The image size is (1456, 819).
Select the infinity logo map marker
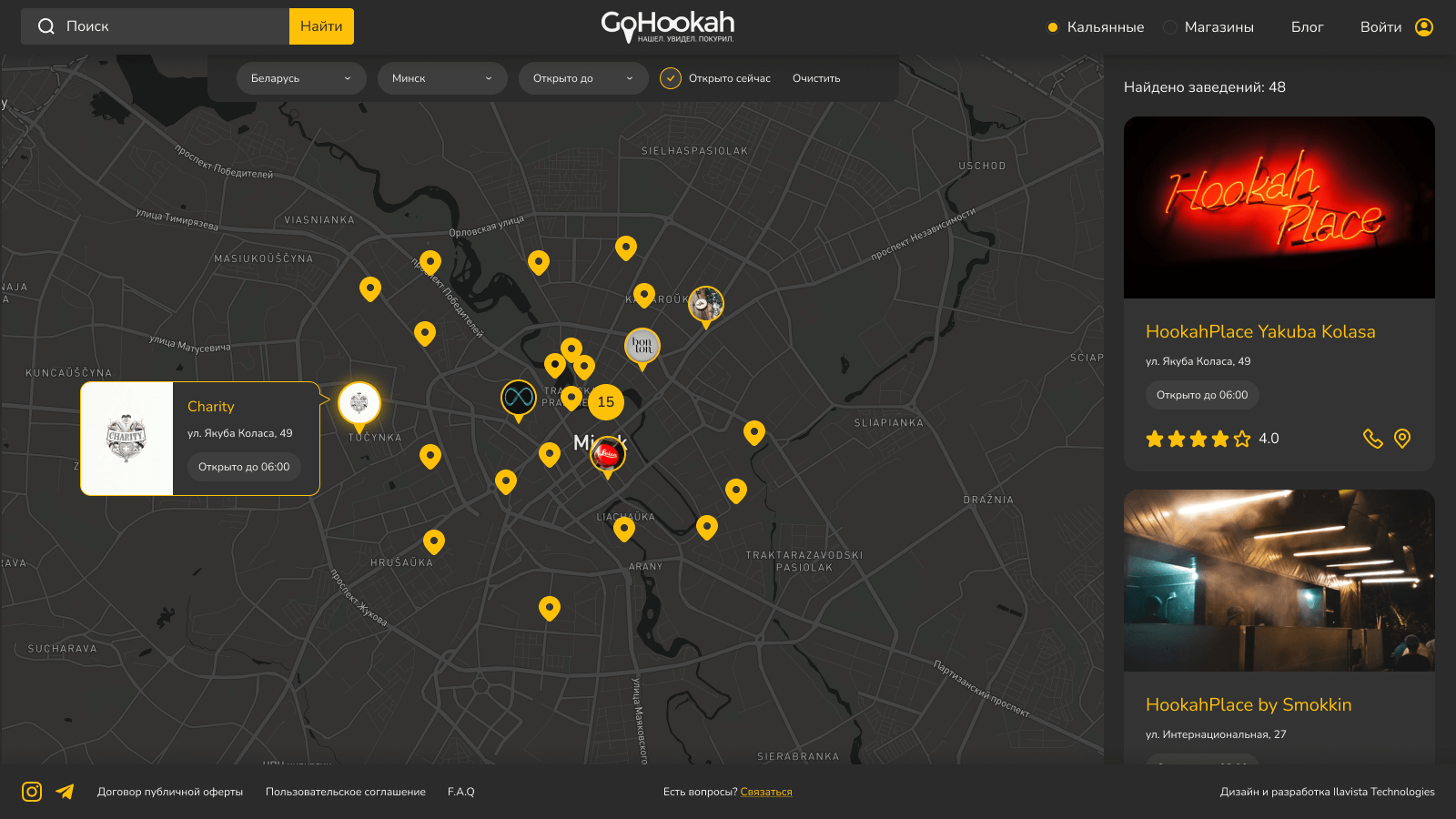(519, 400)
